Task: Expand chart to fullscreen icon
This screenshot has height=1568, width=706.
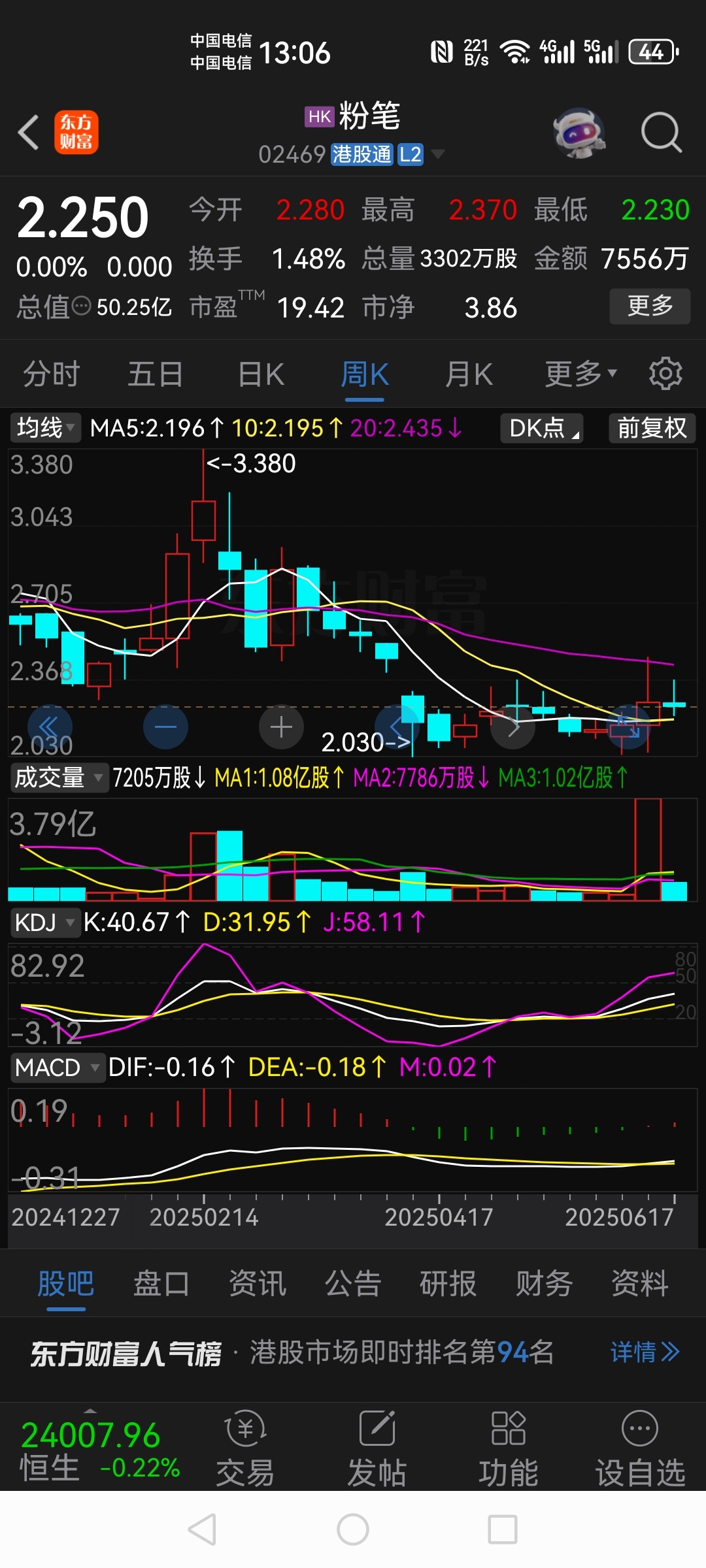Action: pos(628,727)
